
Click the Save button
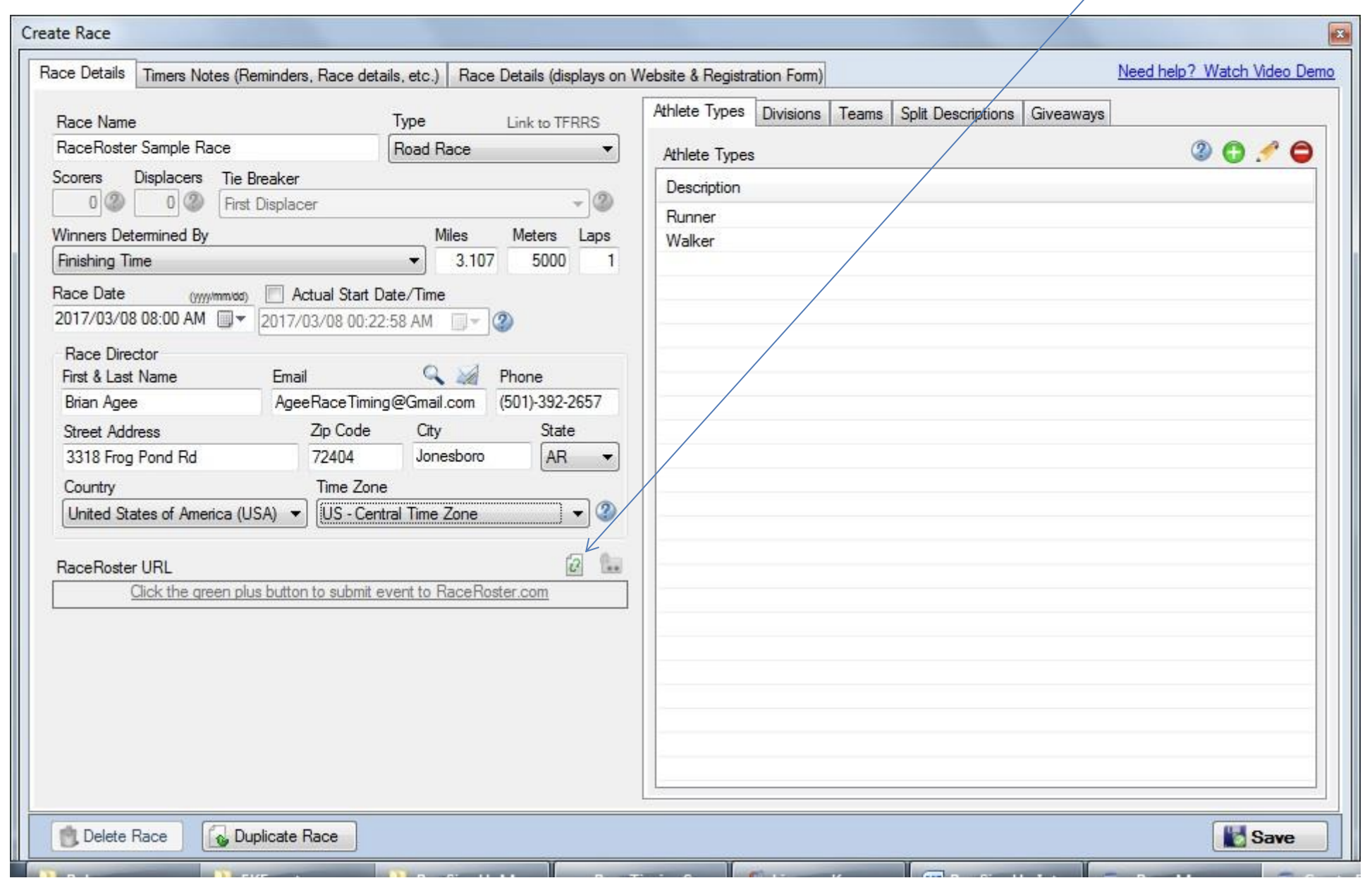[x=1269, y=836]
